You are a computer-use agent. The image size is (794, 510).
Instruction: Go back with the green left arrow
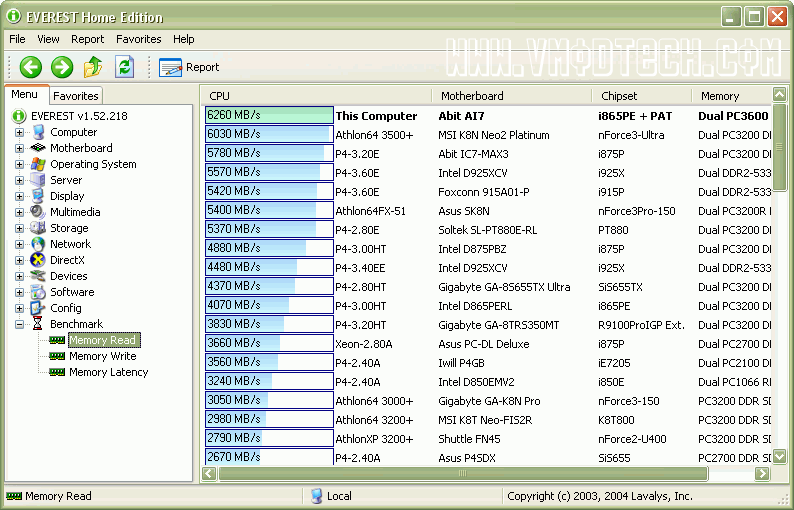pos(31,67)
